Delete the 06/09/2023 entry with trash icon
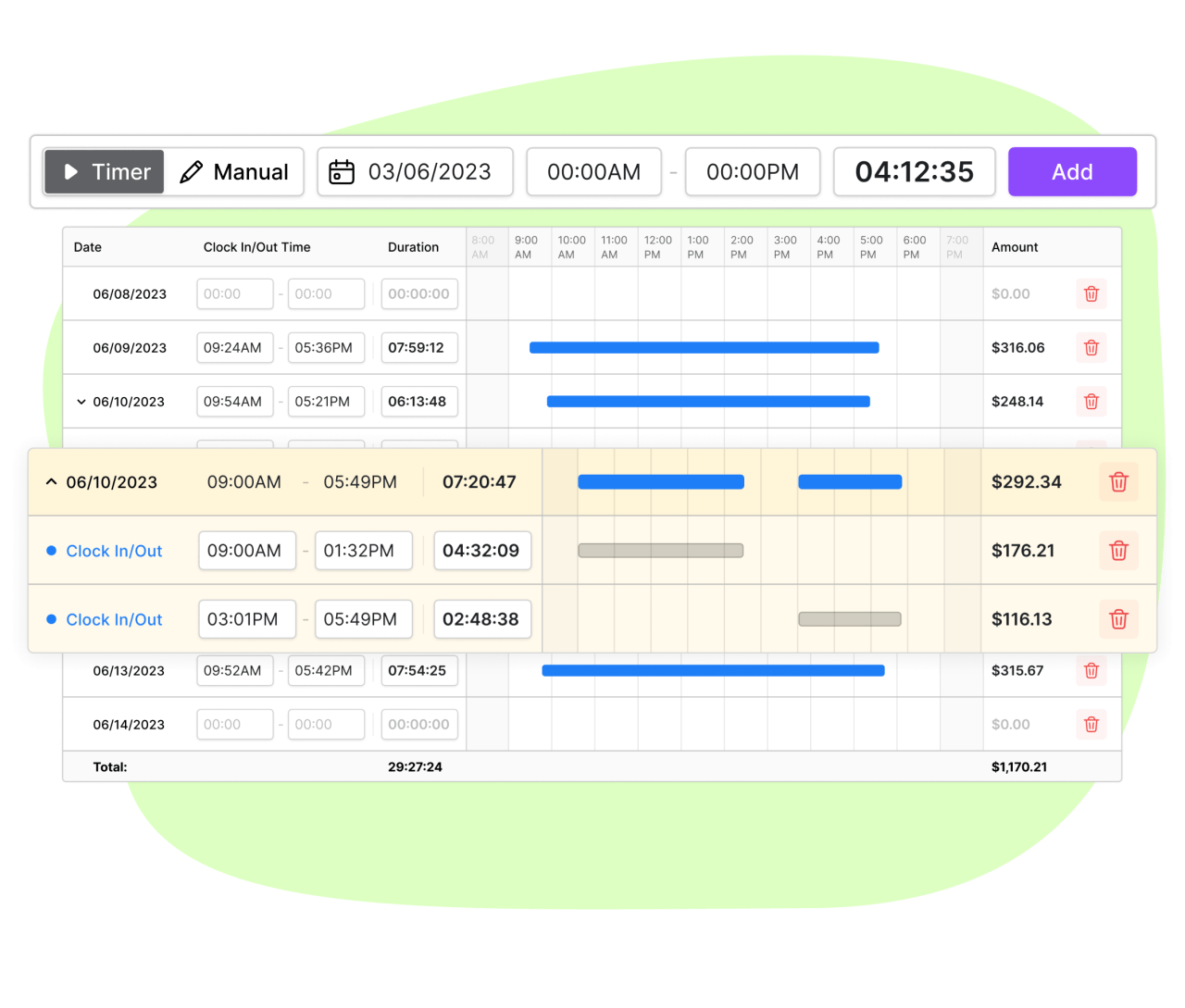The height and width of the screenshot is (1008, 1185). pyautogui.click(x=1091, y=347)
